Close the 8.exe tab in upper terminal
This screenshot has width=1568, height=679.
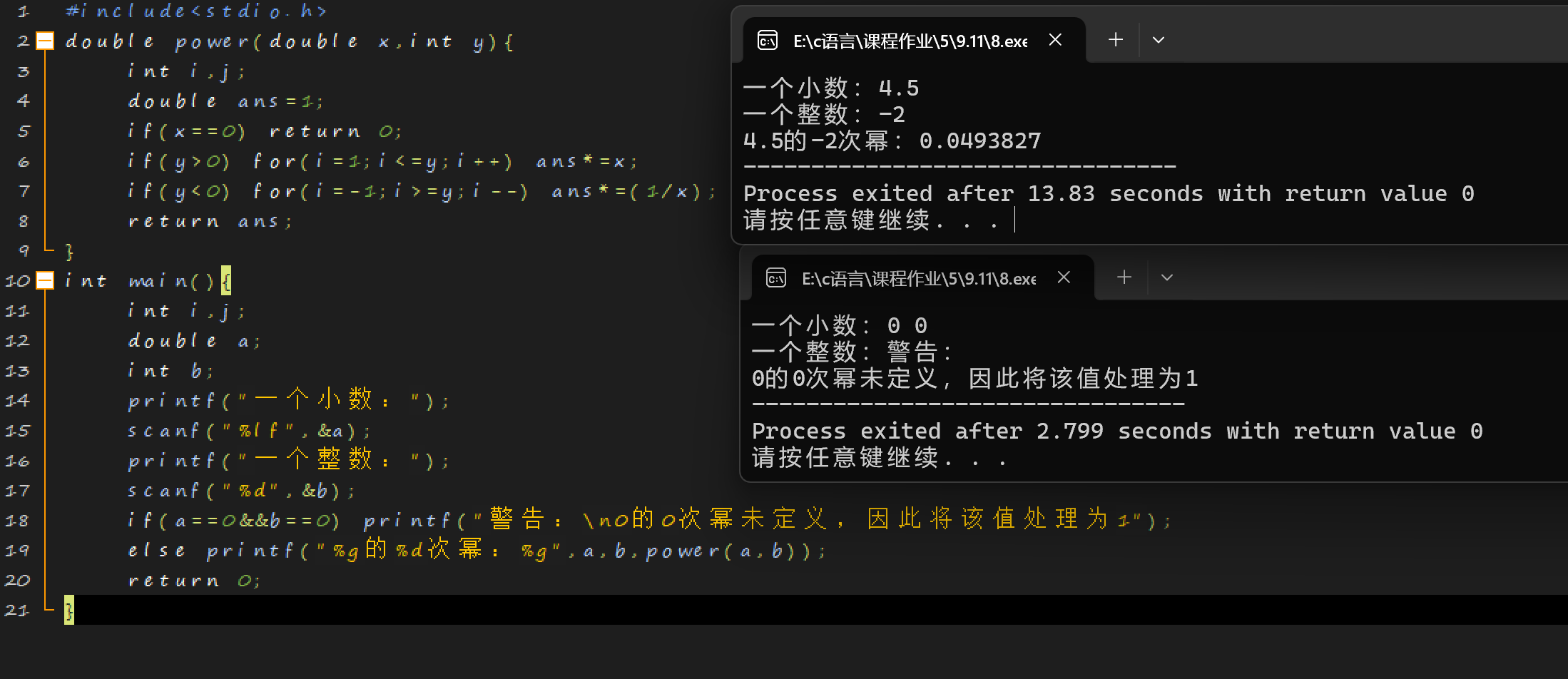click(1055, 40)
